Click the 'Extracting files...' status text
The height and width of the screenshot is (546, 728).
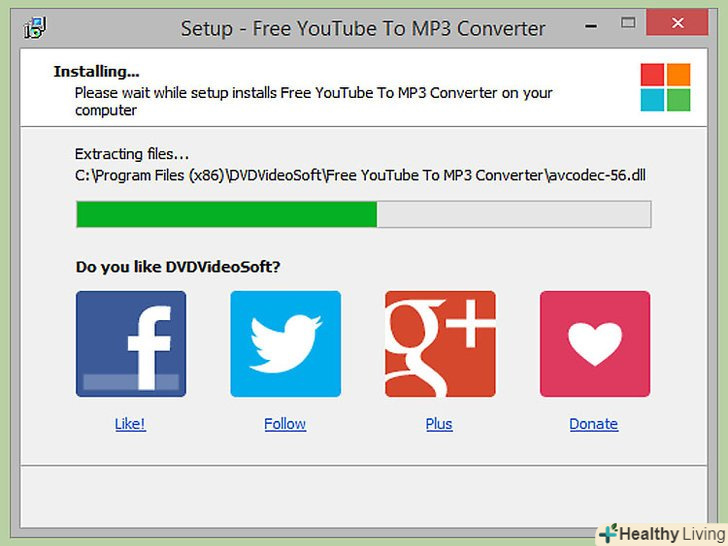click(x=132, y=154)
